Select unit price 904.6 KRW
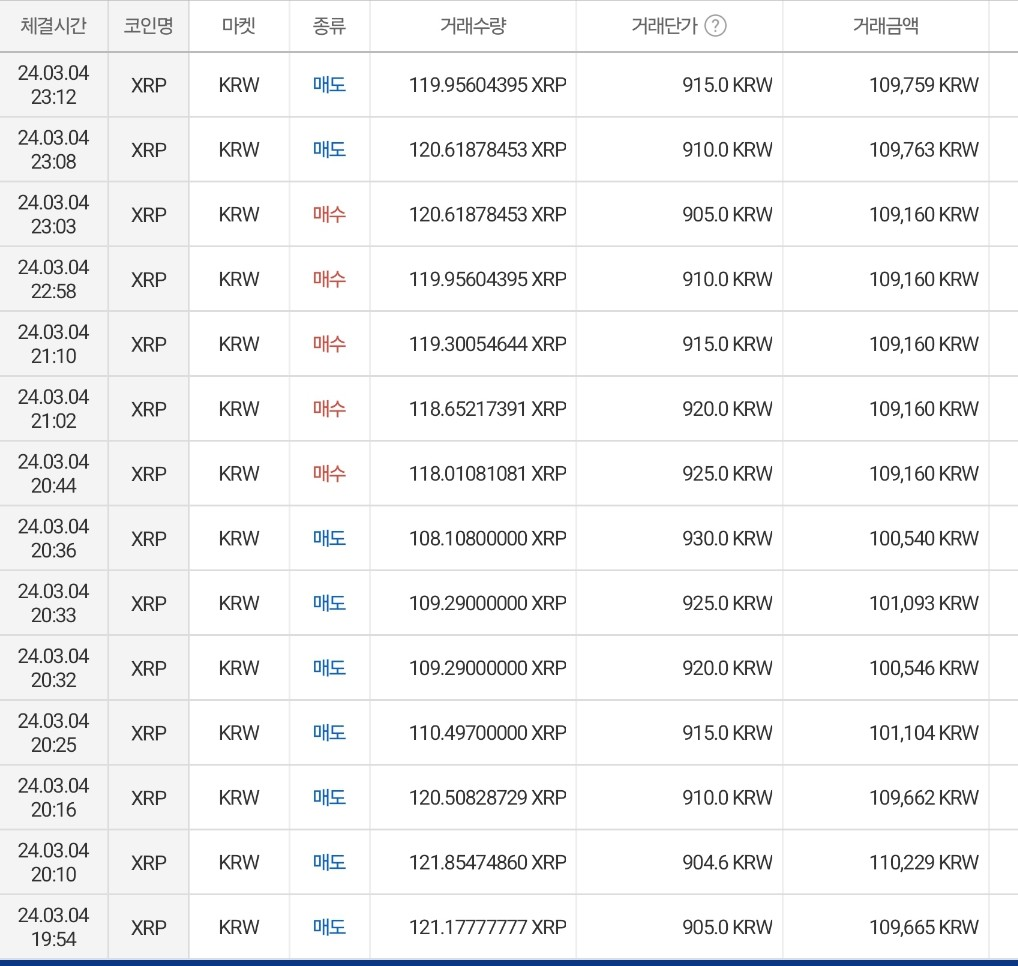This screenshot has width=1018, height=966. 727,863
